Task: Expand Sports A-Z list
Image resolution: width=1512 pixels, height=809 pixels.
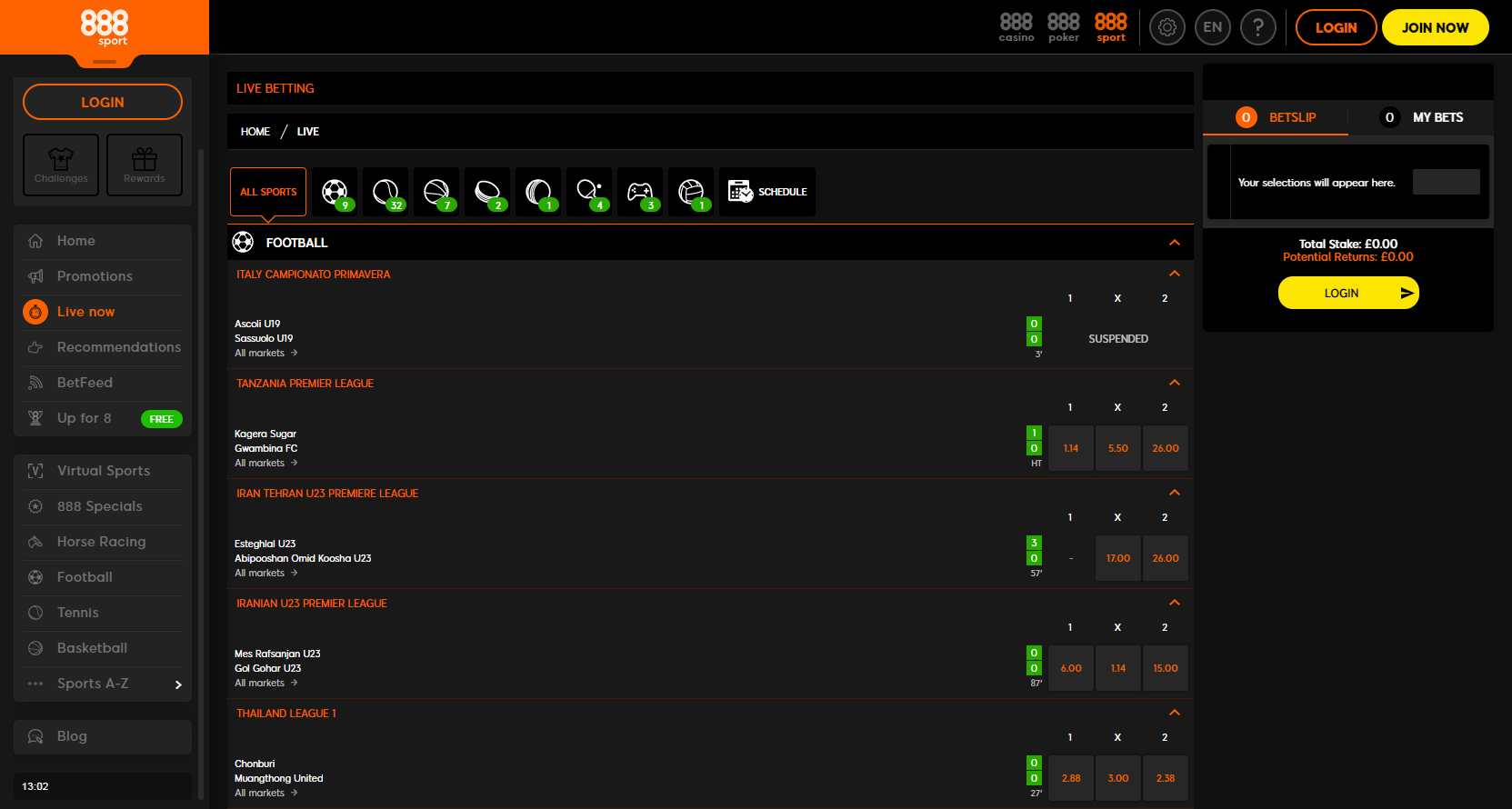Action: point(103,684)
